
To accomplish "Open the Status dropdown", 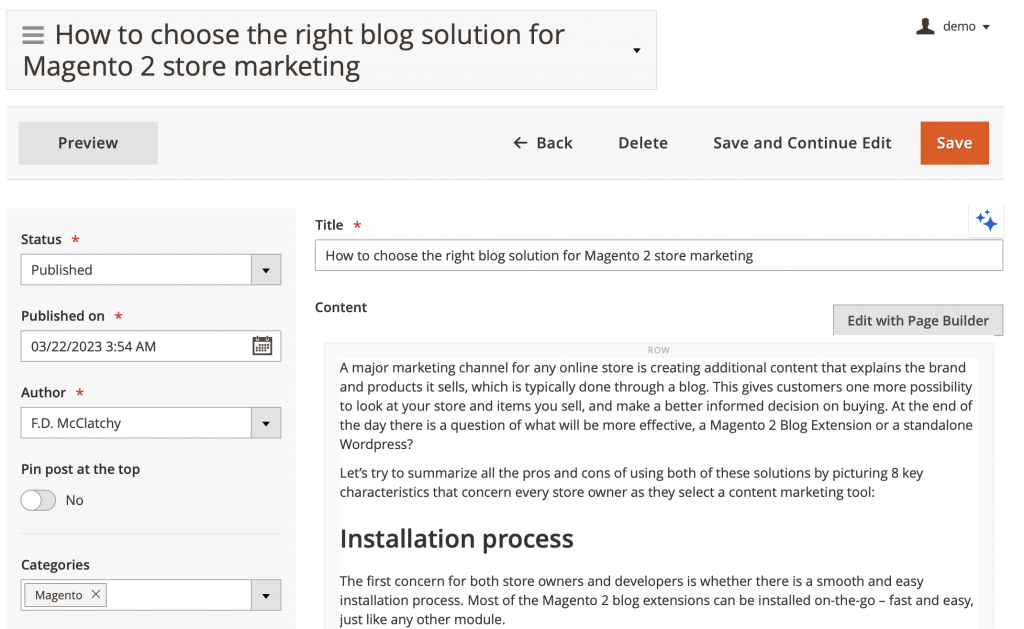I will 266,269.
